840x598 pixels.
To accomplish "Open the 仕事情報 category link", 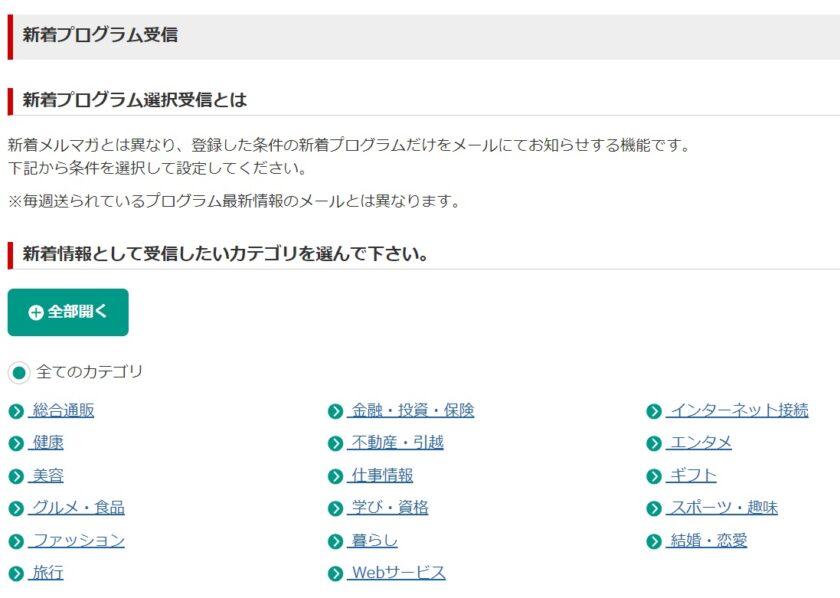I will [381, 475].
